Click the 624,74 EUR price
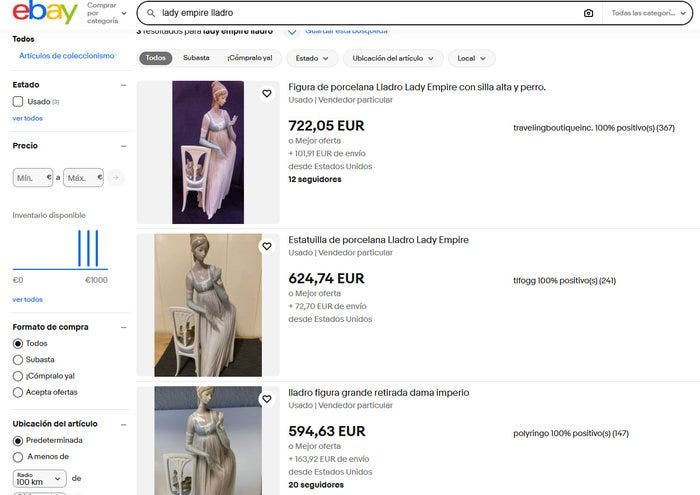Viewport: 700px width, 495px height. coord(326,279)
